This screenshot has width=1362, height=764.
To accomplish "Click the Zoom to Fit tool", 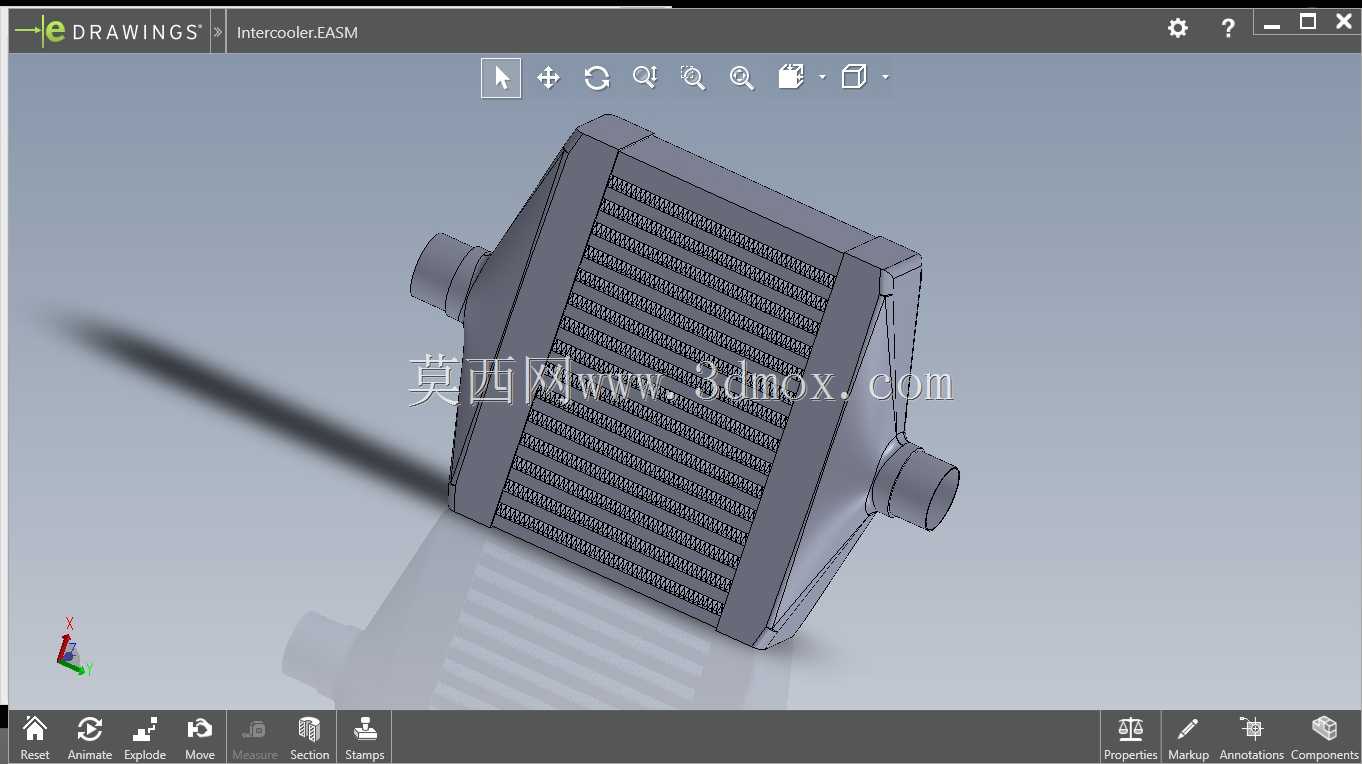I will (x=741, y=78).
